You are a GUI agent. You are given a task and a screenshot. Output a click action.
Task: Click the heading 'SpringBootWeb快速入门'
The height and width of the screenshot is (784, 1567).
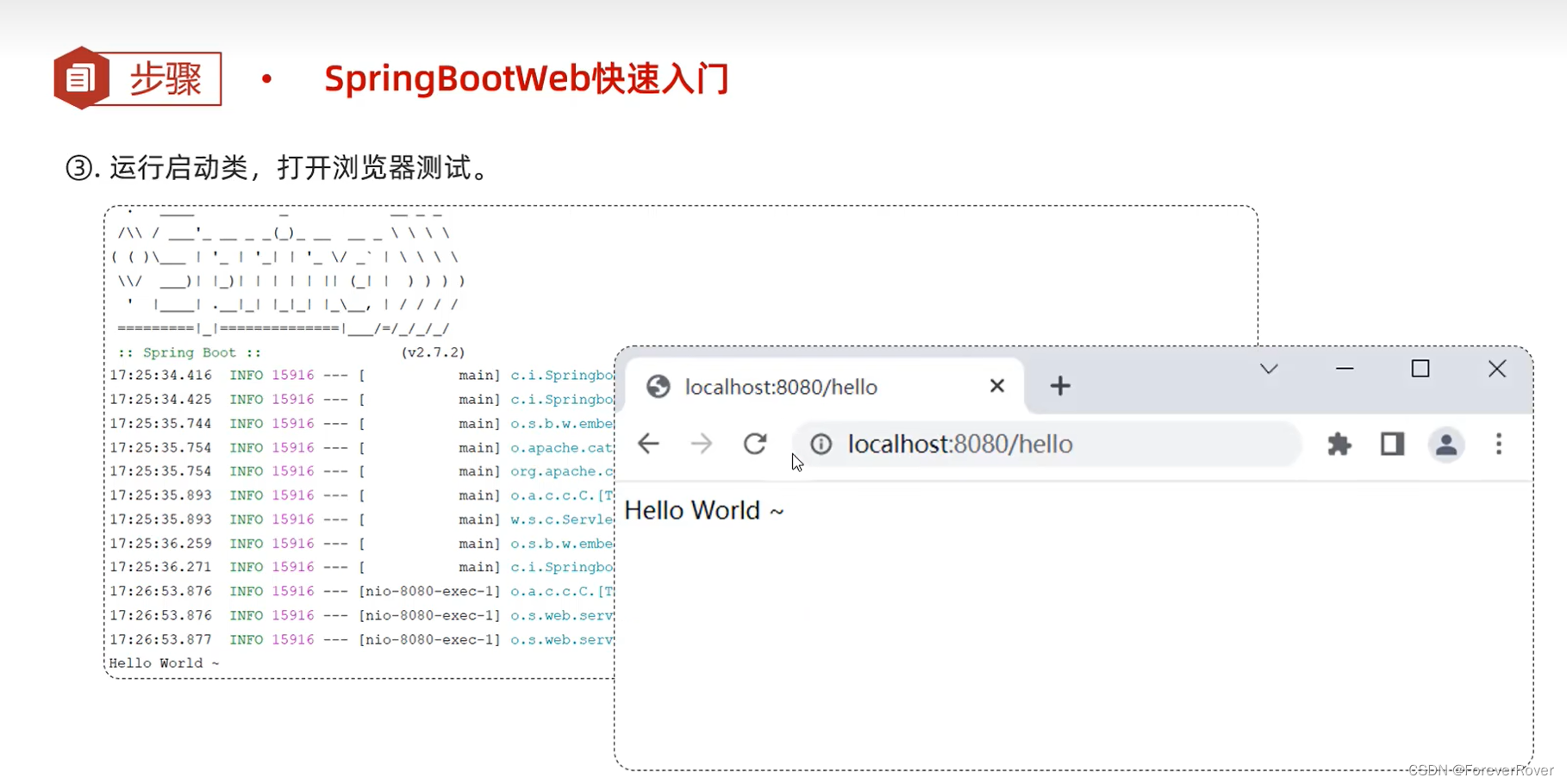coord(527,78)
